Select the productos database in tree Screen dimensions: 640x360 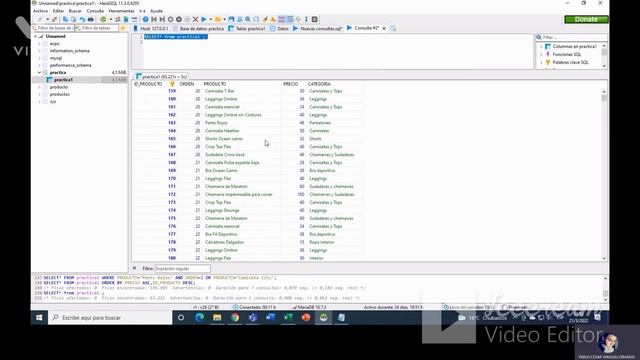tap(60, 94)
